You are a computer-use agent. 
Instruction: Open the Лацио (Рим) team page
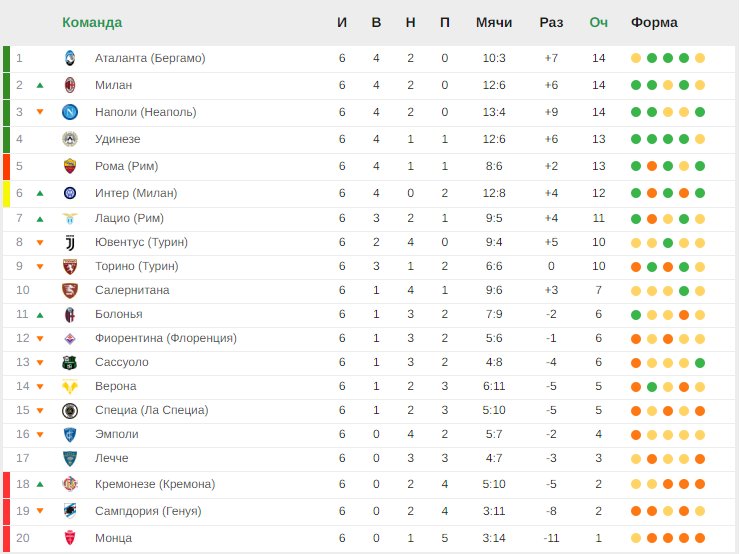click(x=129, y=218)
